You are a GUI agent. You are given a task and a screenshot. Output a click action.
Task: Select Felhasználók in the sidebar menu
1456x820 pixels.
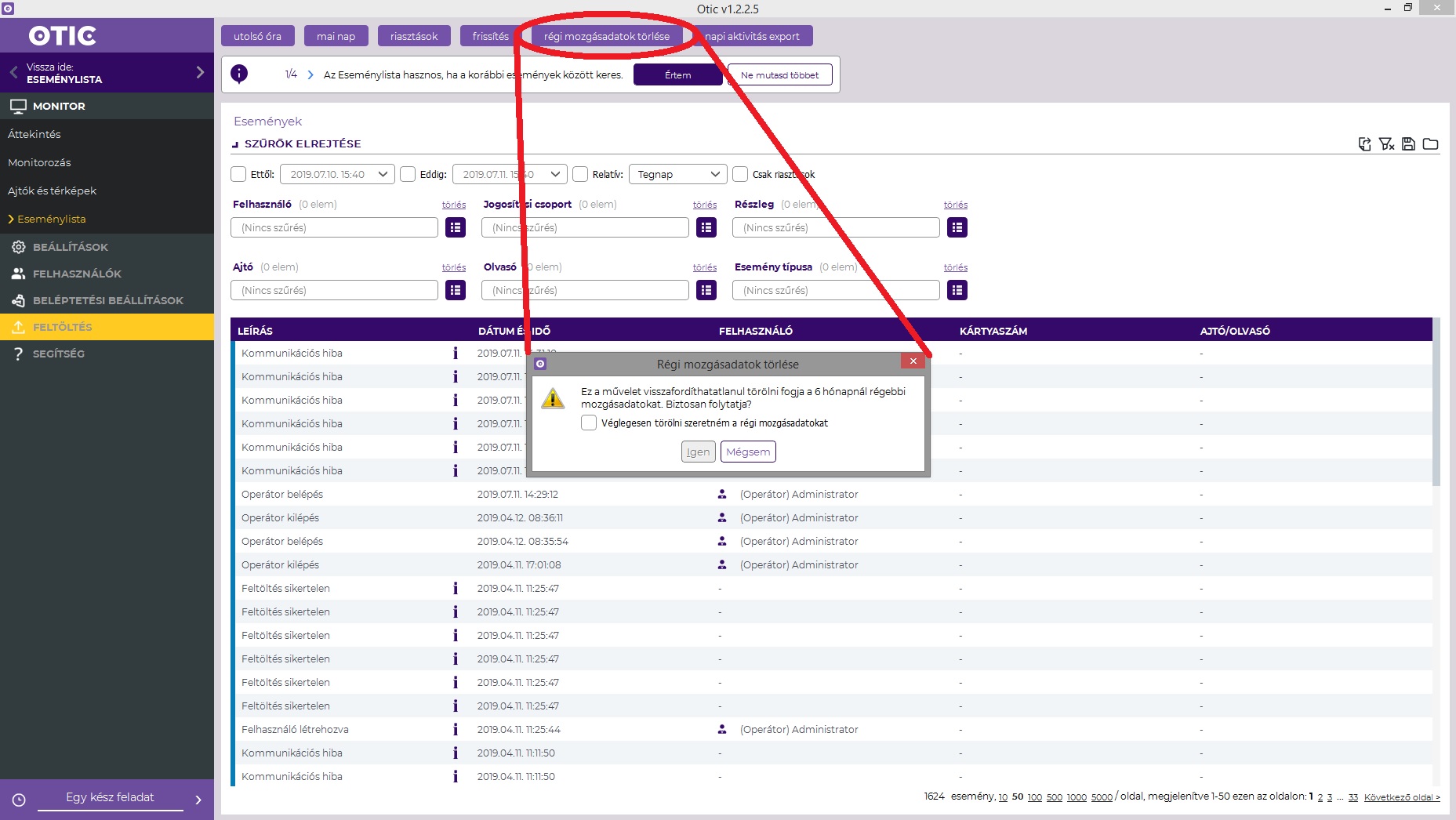(x=77, y=274)
